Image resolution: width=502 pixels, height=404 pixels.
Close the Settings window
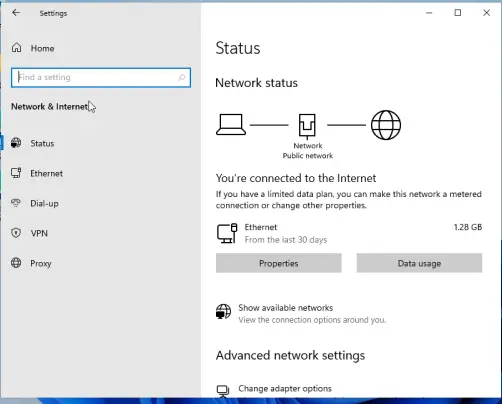[x=486, y=13]
